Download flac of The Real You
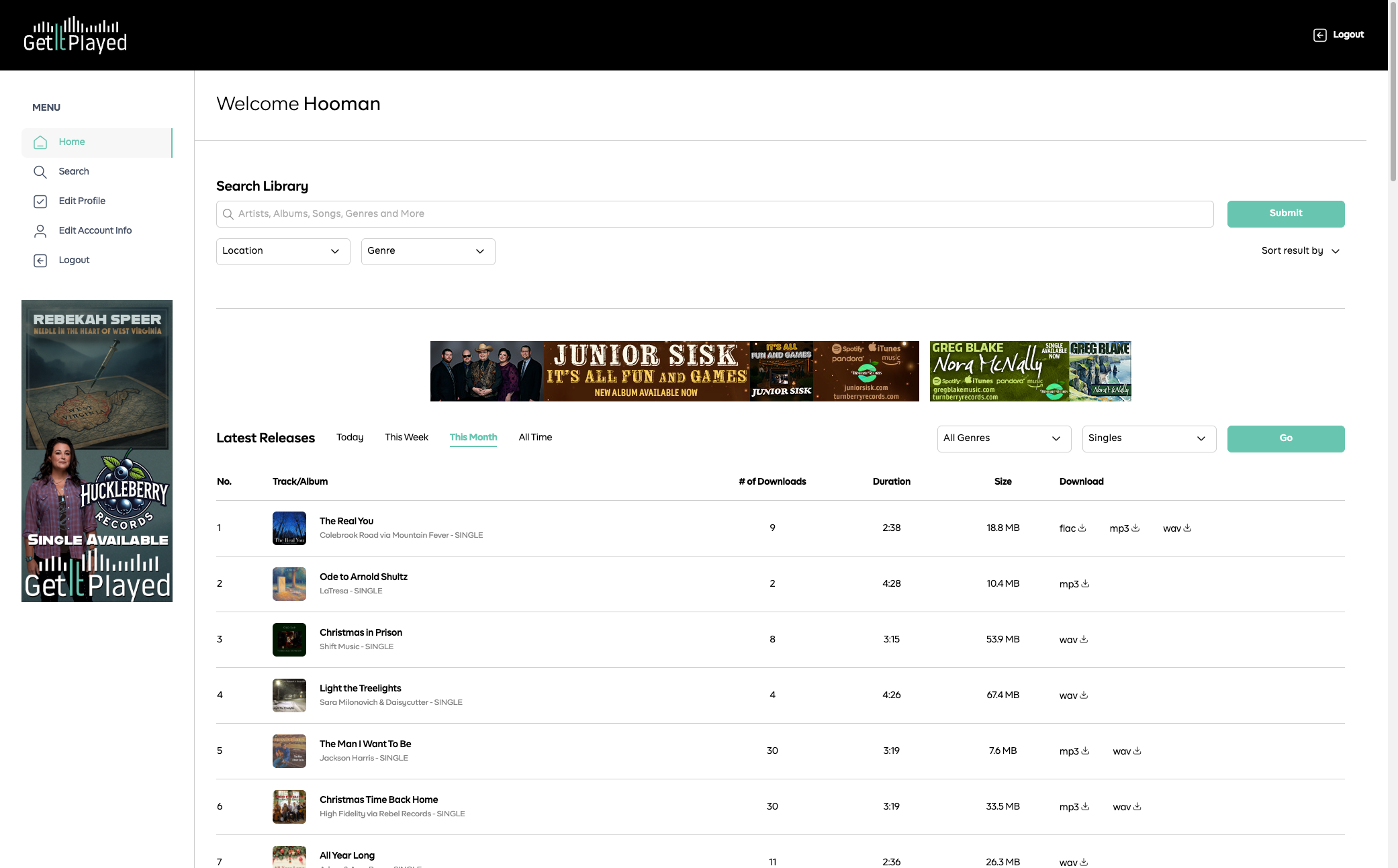 click(1072, 528)
